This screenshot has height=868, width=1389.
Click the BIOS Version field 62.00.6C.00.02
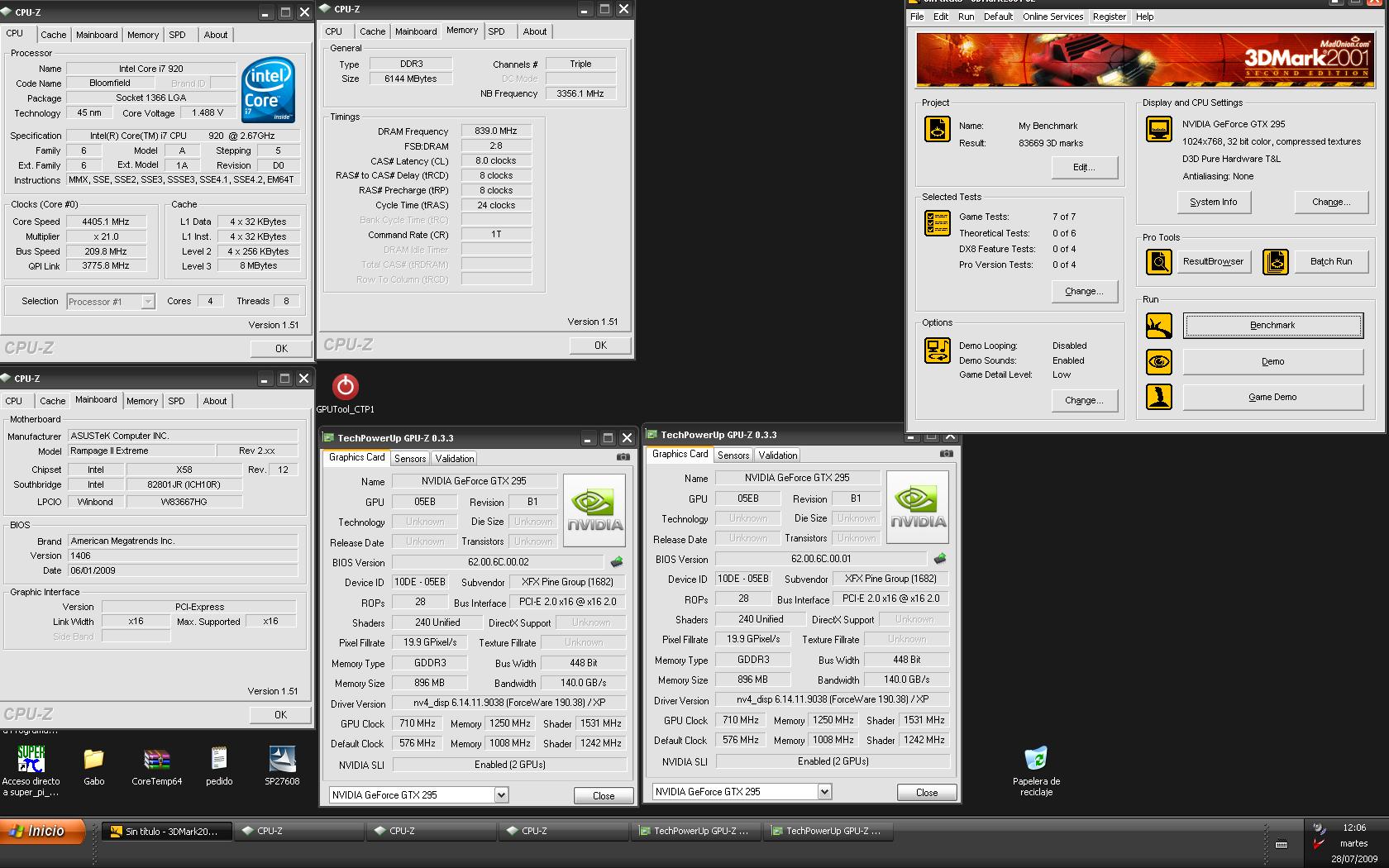click(498, 562)
